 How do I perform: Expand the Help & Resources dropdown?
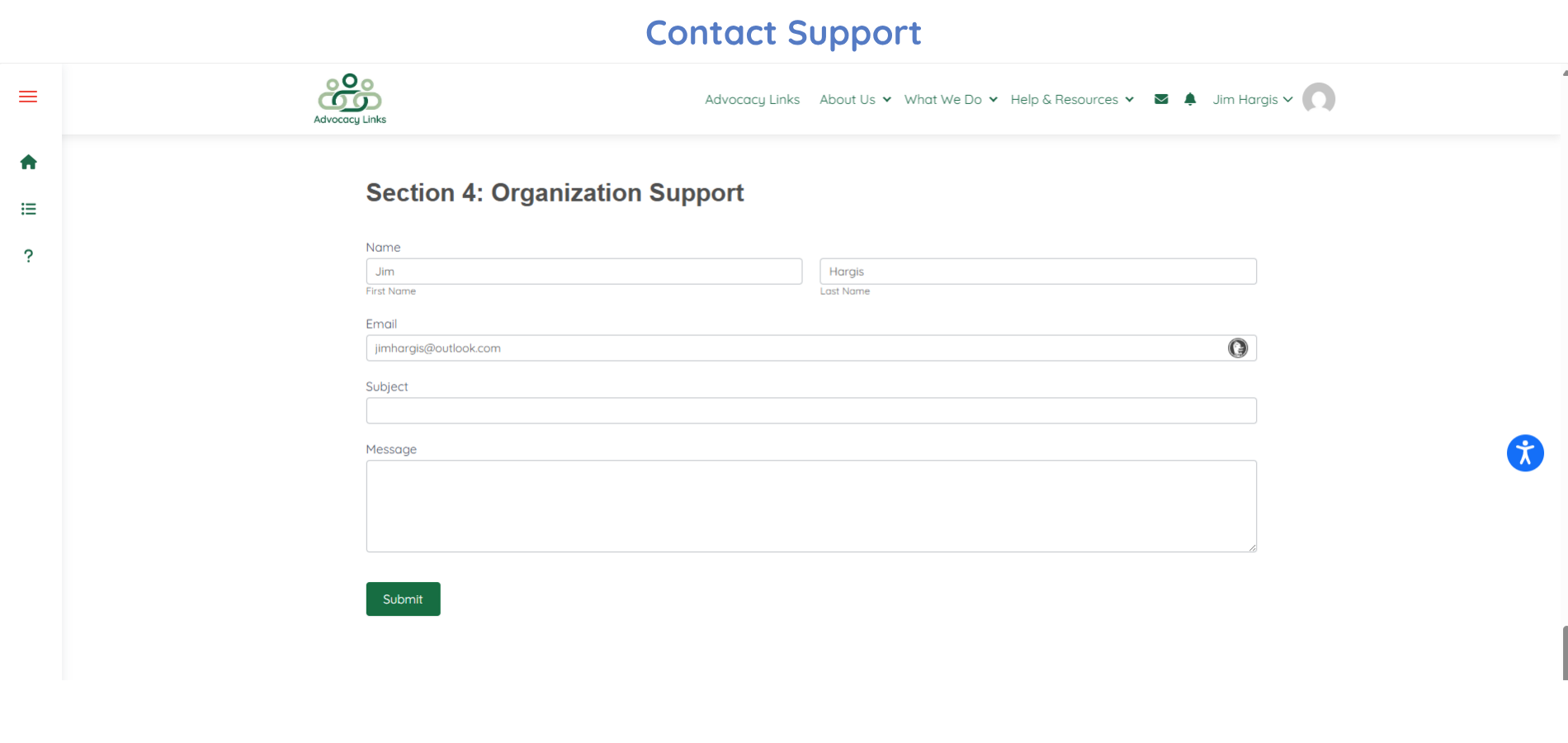(x=1072, y=99)
